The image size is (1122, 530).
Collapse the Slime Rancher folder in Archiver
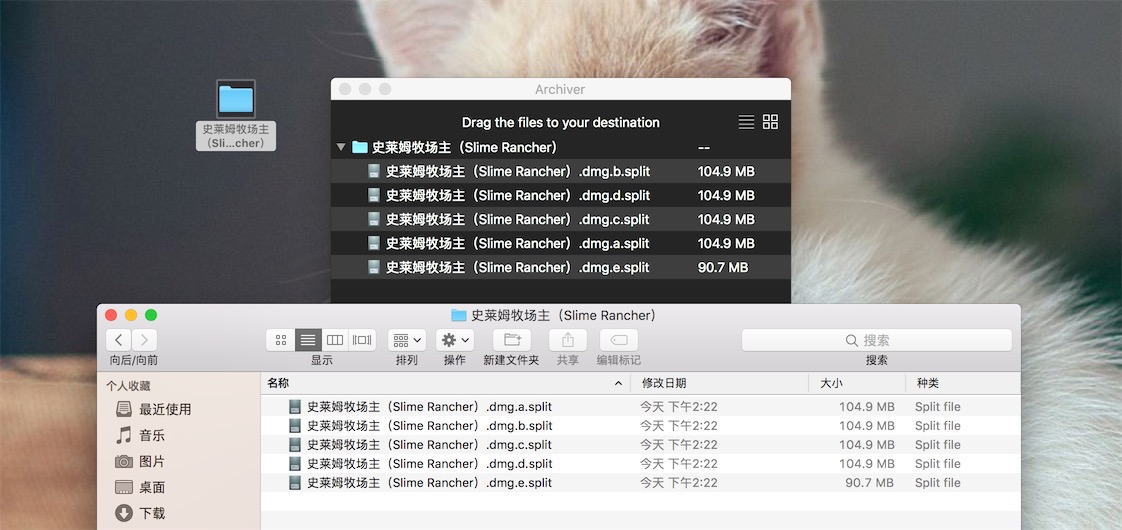pyautogui.click(x=341, y=147)
